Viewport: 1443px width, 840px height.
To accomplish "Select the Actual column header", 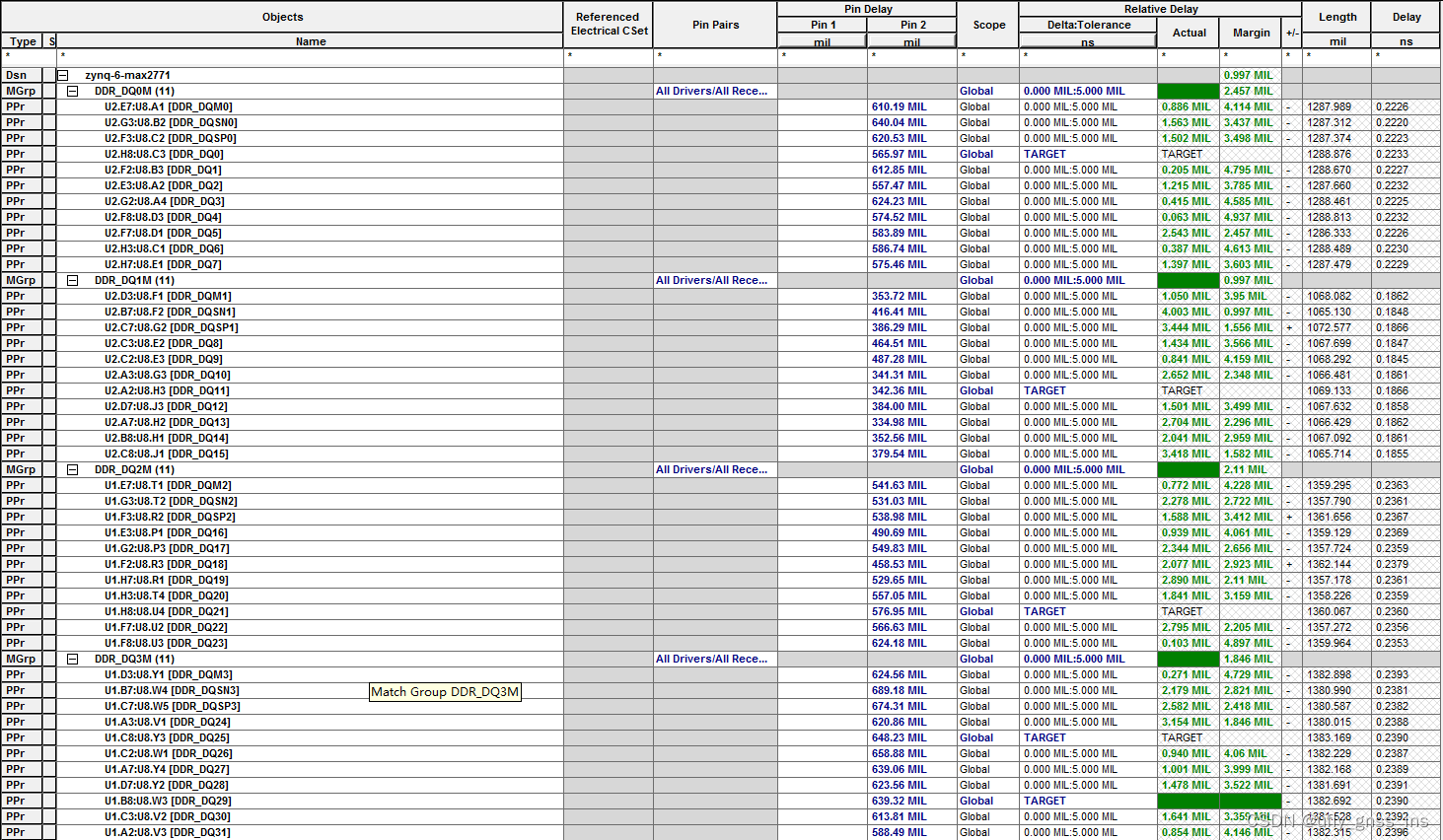I will [x=1189, y=33].
